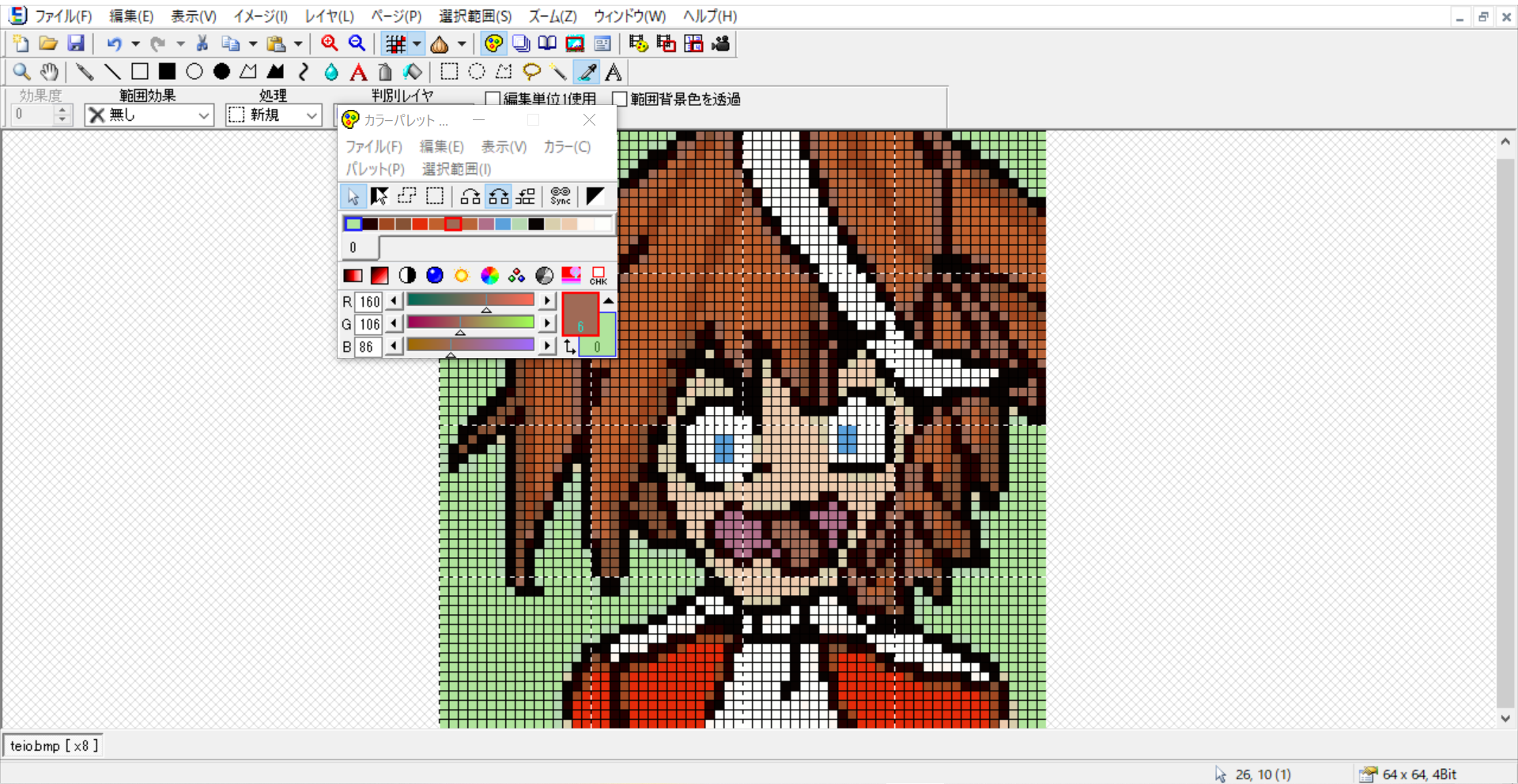Image resolution: width=1518 pixels, height=784 pixels.
Task: Open the ズーム(Z) menu
Action: 552,16
